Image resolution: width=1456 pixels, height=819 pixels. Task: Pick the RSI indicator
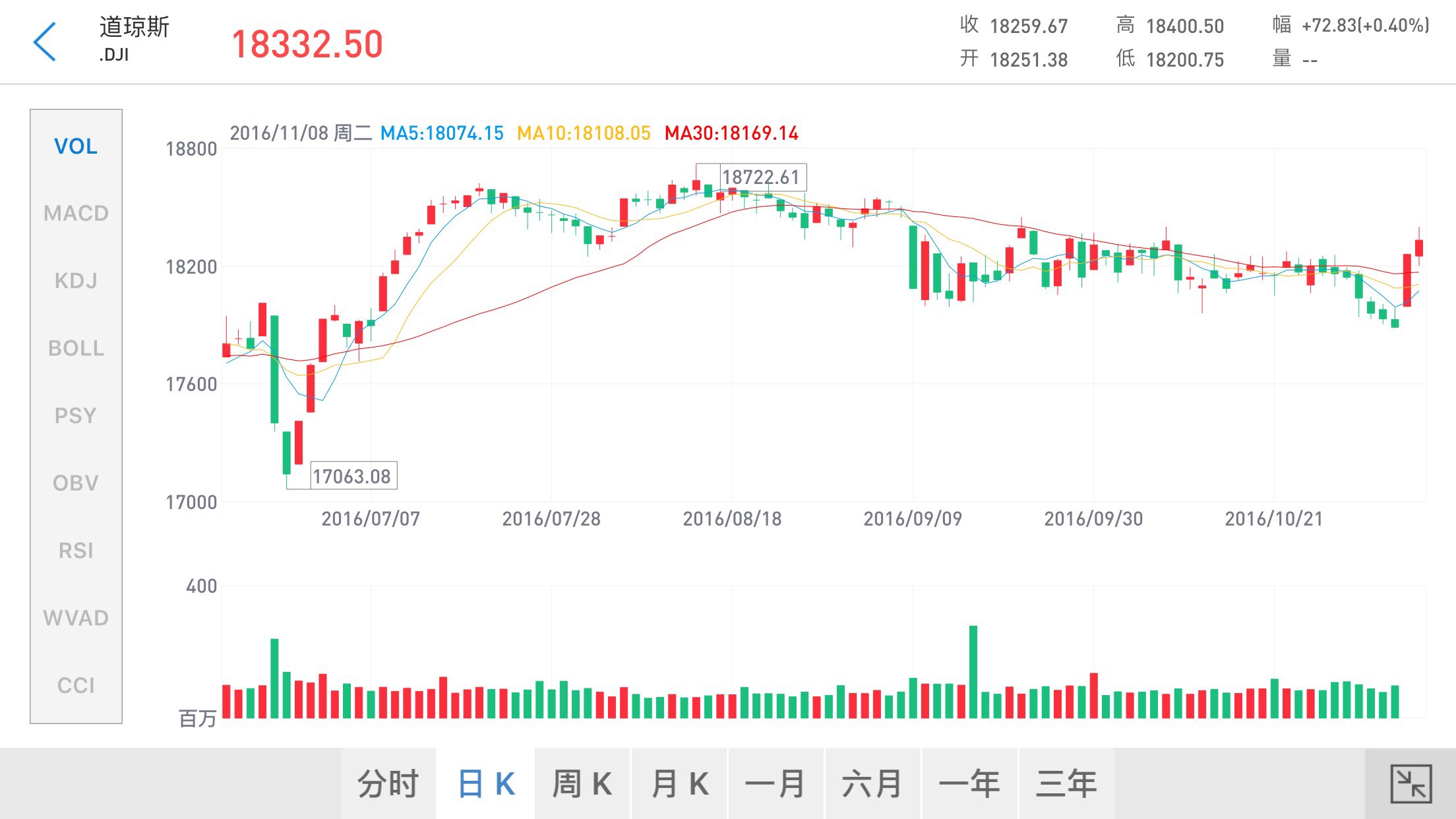click(76, 551)
